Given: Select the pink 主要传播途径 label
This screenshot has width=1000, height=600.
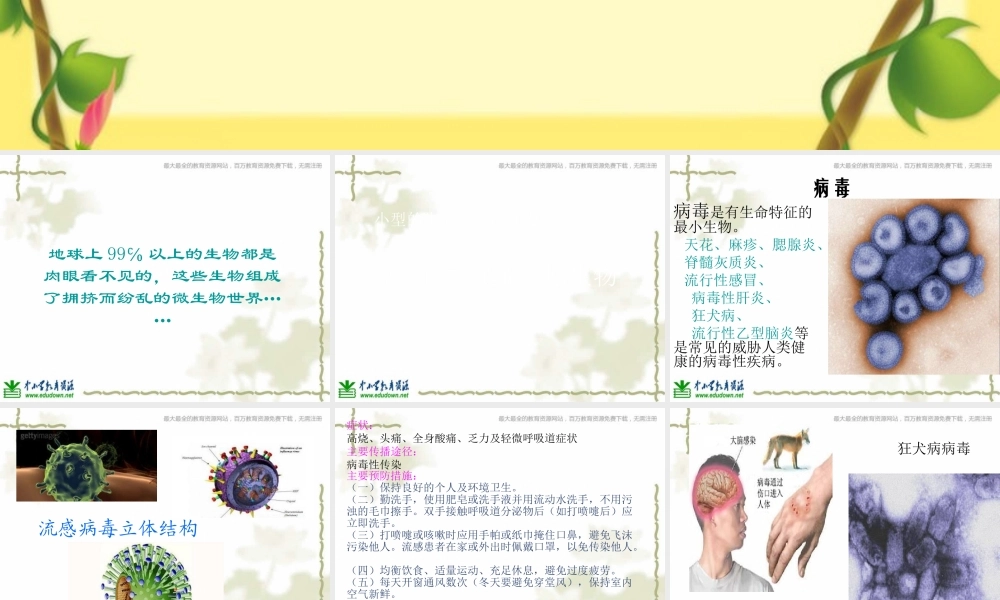Looking at the screenshot, I should (x=381, y=451).
